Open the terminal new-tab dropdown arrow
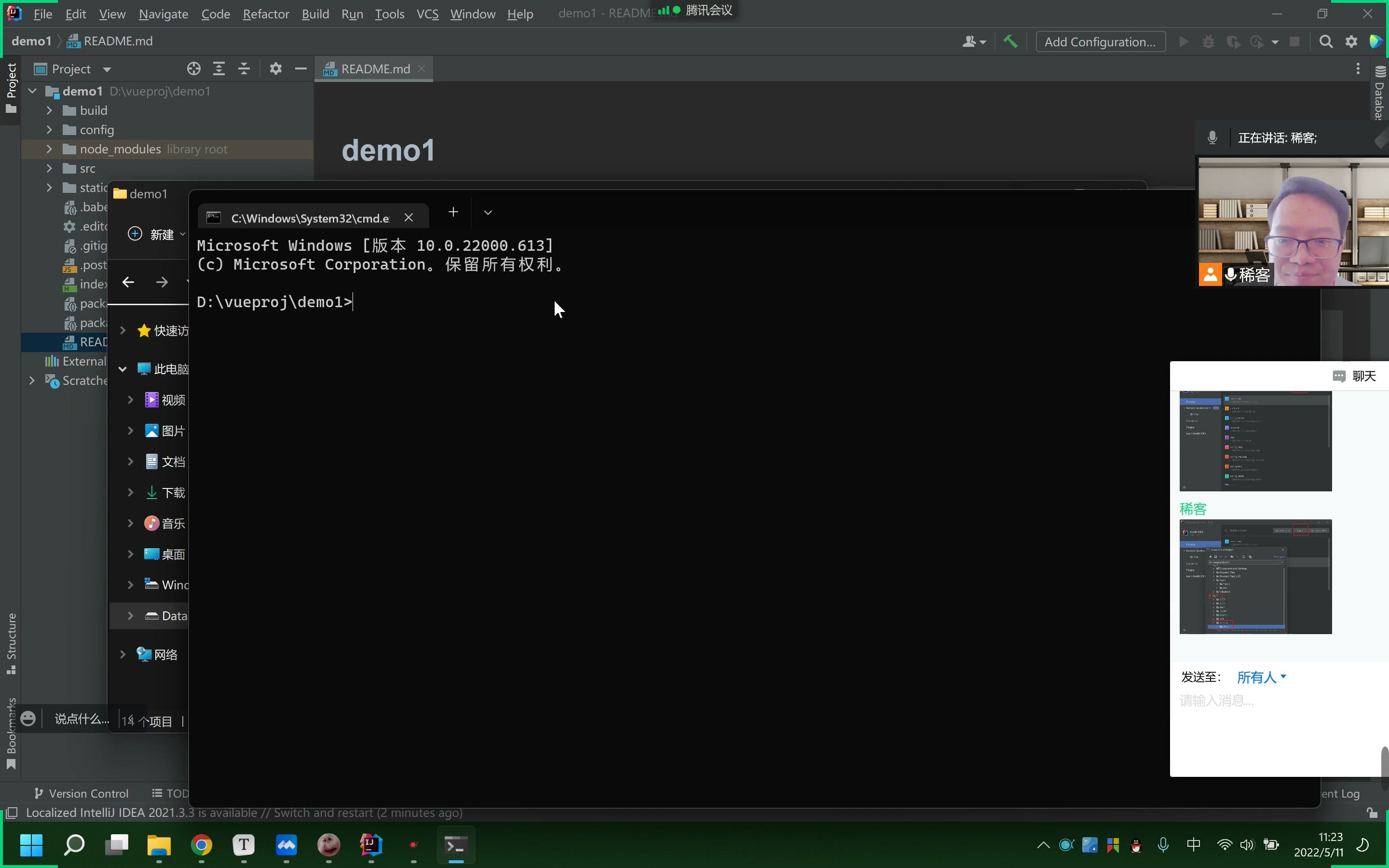Viewport: 1389px width, 868px height. click(488, 212)
